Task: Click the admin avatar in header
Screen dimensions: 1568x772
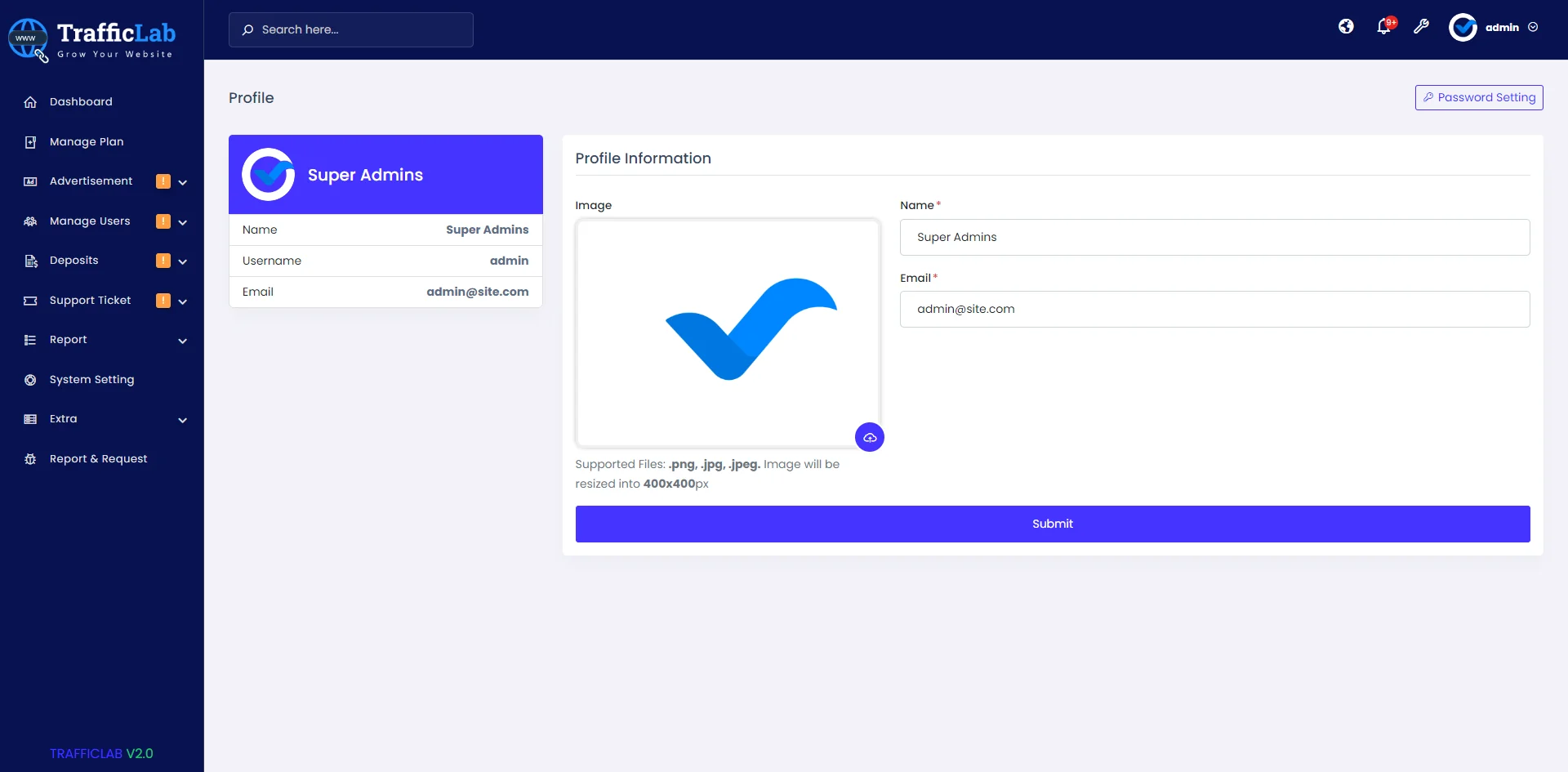Action: point(1463,27)
